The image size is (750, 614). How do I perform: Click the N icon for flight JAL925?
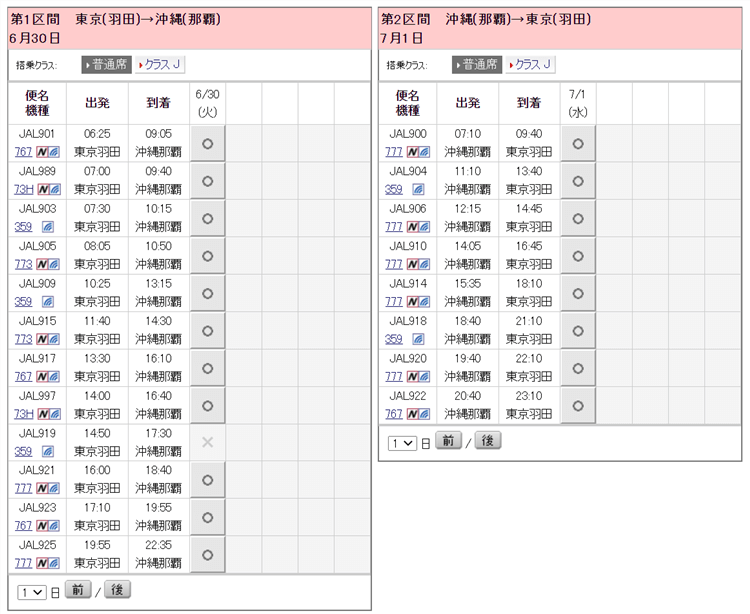pyautogui.click(x=43, y=563)
